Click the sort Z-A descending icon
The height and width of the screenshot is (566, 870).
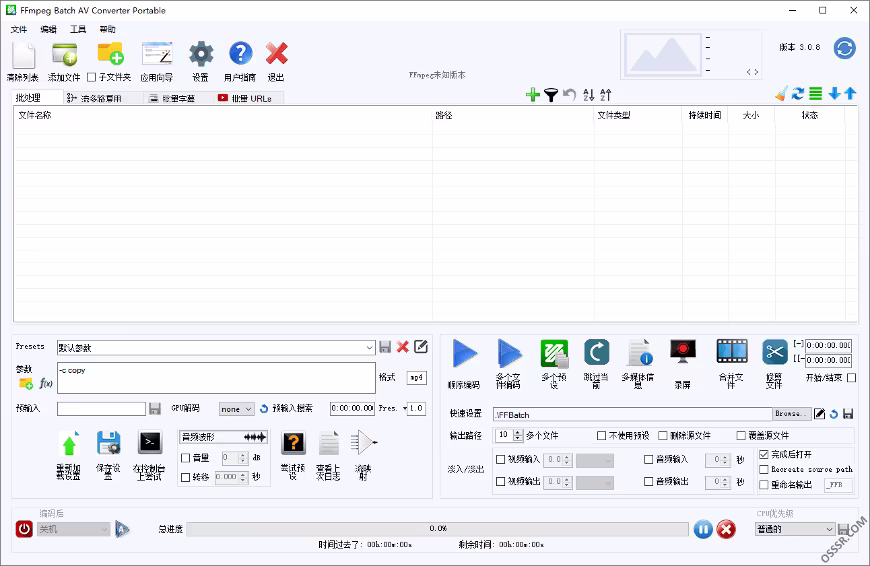606,95
